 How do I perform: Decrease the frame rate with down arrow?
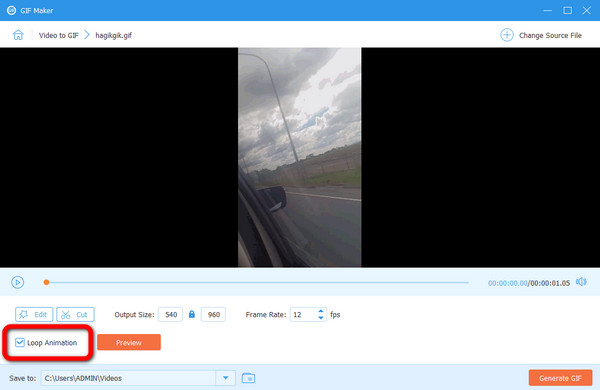click(x=321, y=318)
